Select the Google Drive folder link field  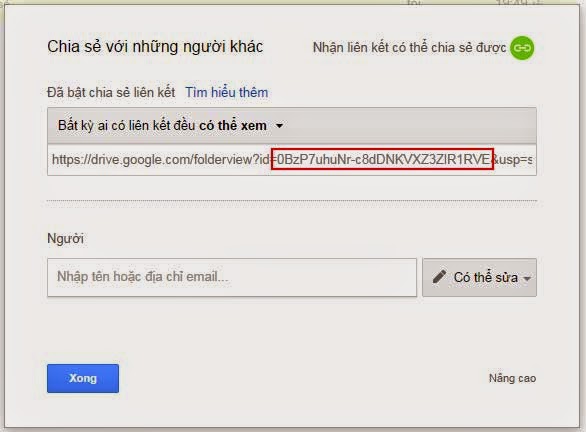(292, 160)
